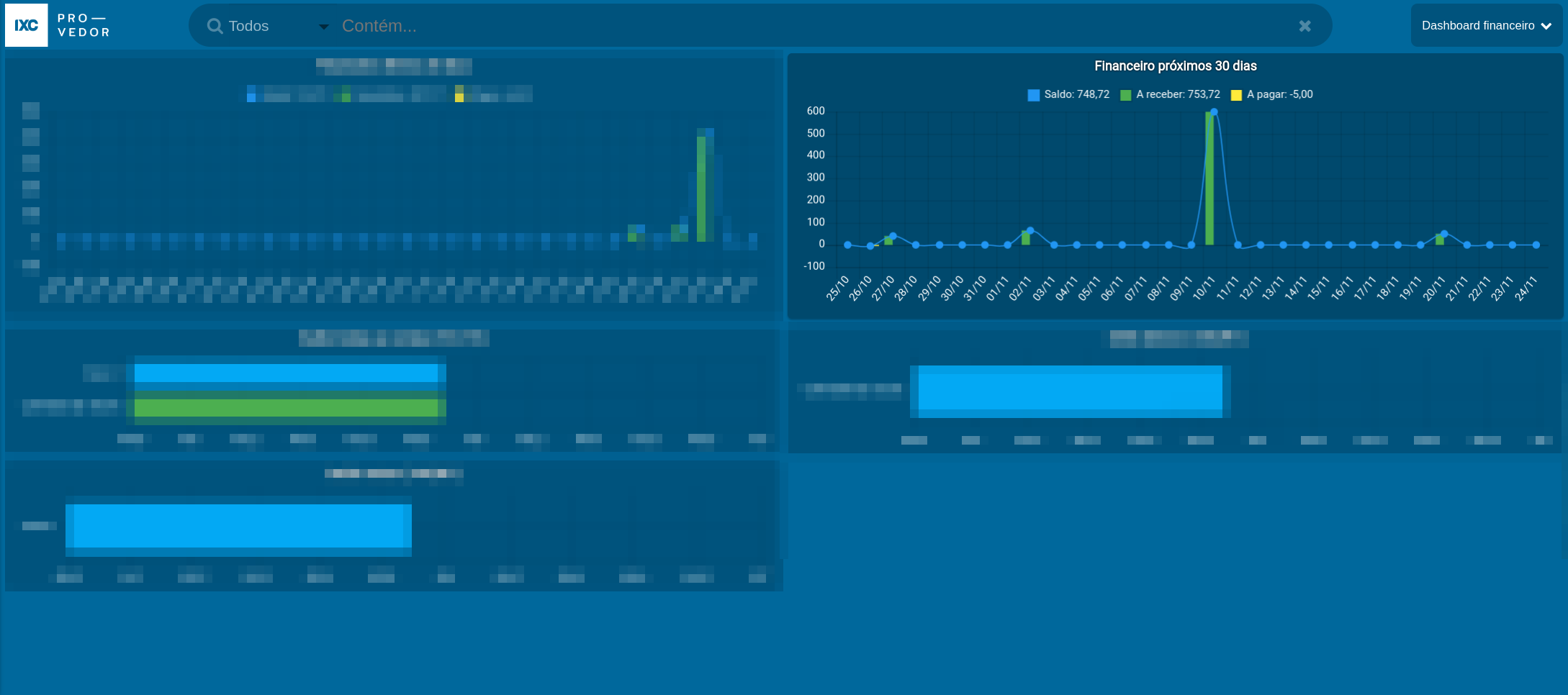Click the search magnifier icon
Image resolution: width=1568 pixels, height=695 pixels.
tap(215, 26)
